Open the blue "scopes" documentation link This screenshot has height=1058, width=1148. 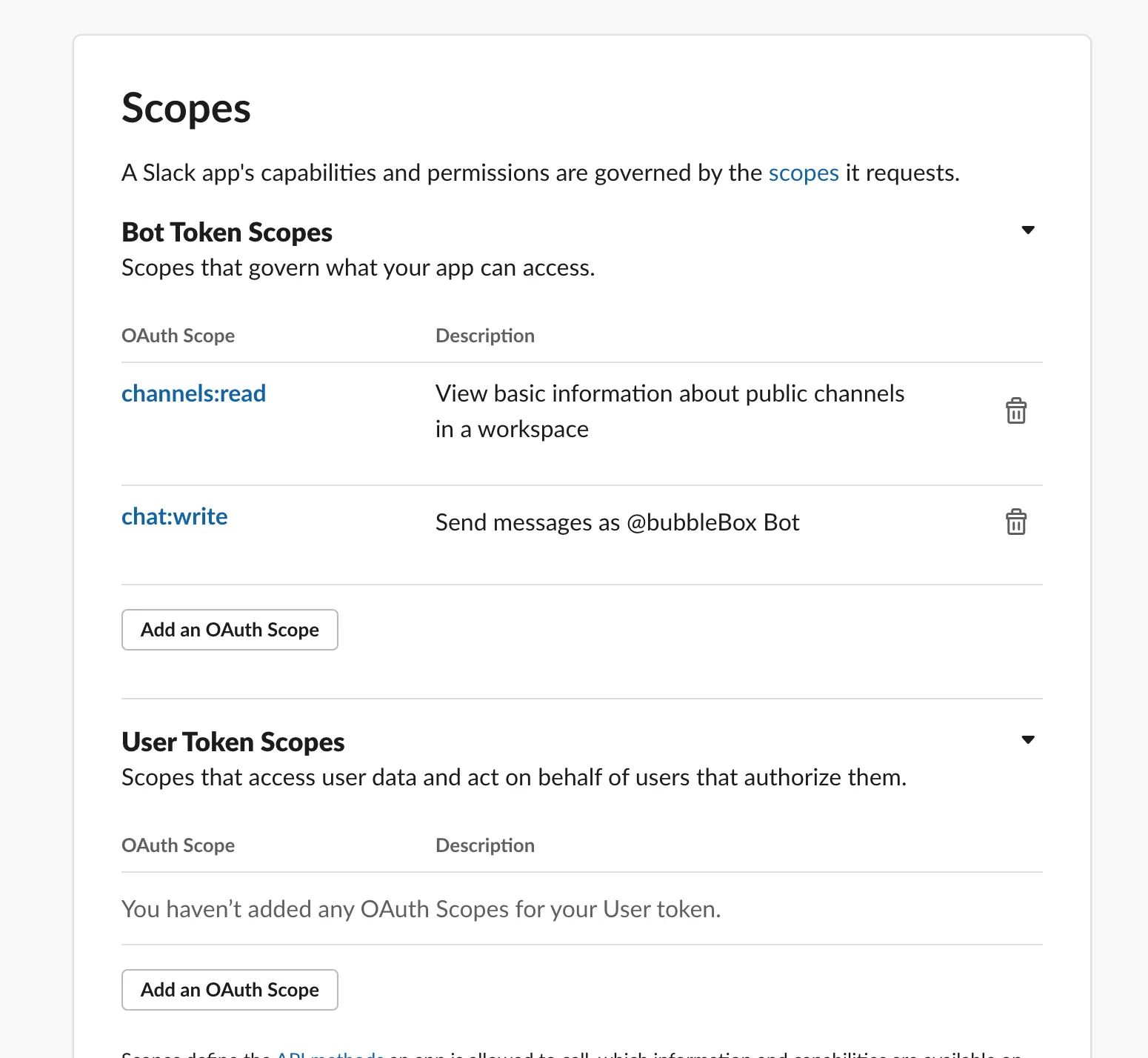pyautogui.click(x=803, y=173)
